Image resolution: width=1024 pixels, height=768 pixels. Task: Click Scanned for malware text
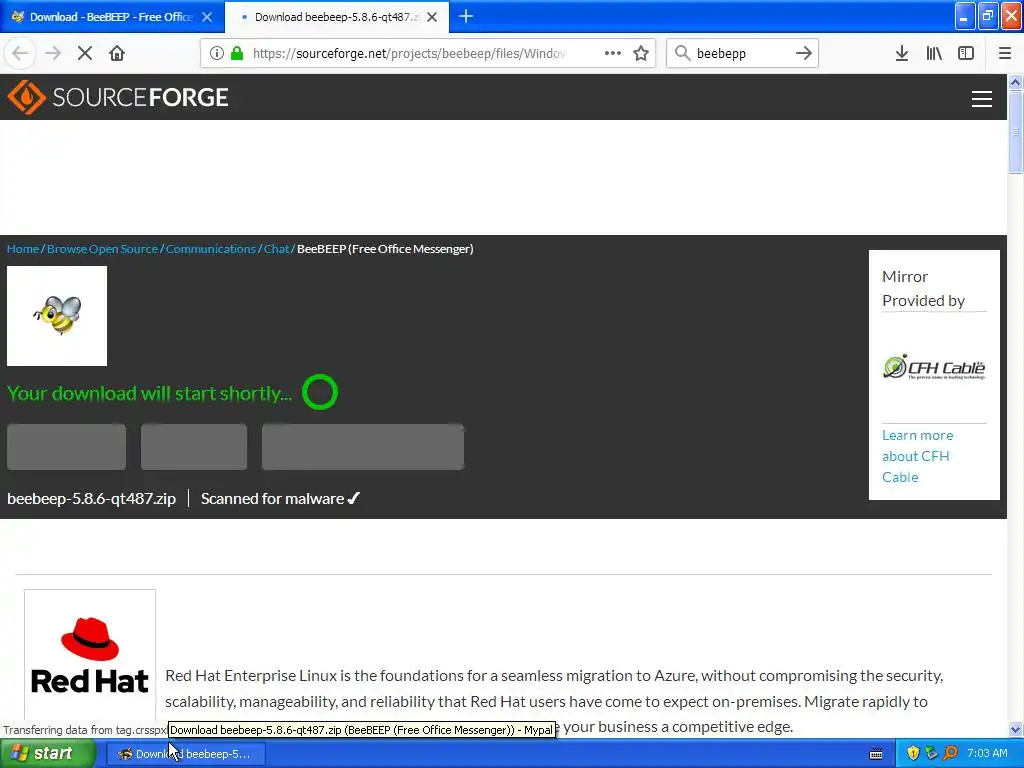pyautogui.click(x=280, y=498)
